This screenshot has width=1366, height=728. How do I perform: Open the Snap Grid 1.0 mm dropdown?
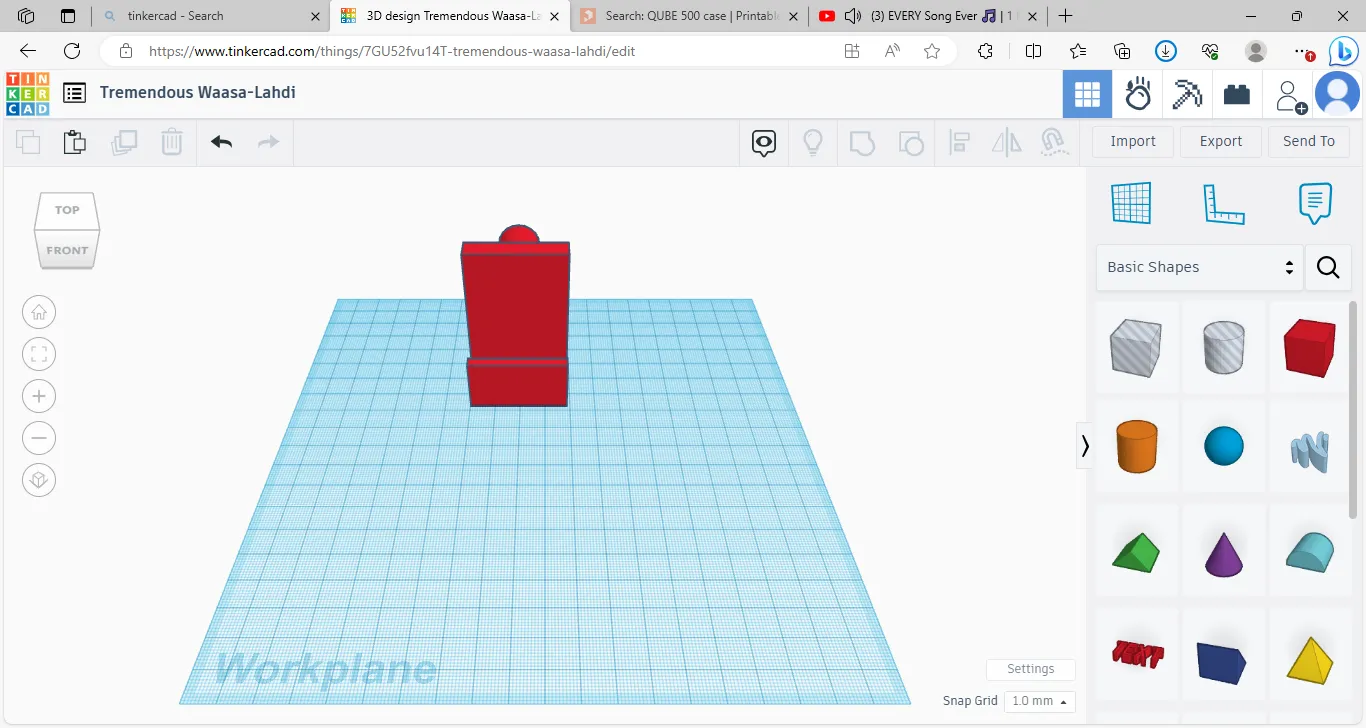coord(1039,701)
